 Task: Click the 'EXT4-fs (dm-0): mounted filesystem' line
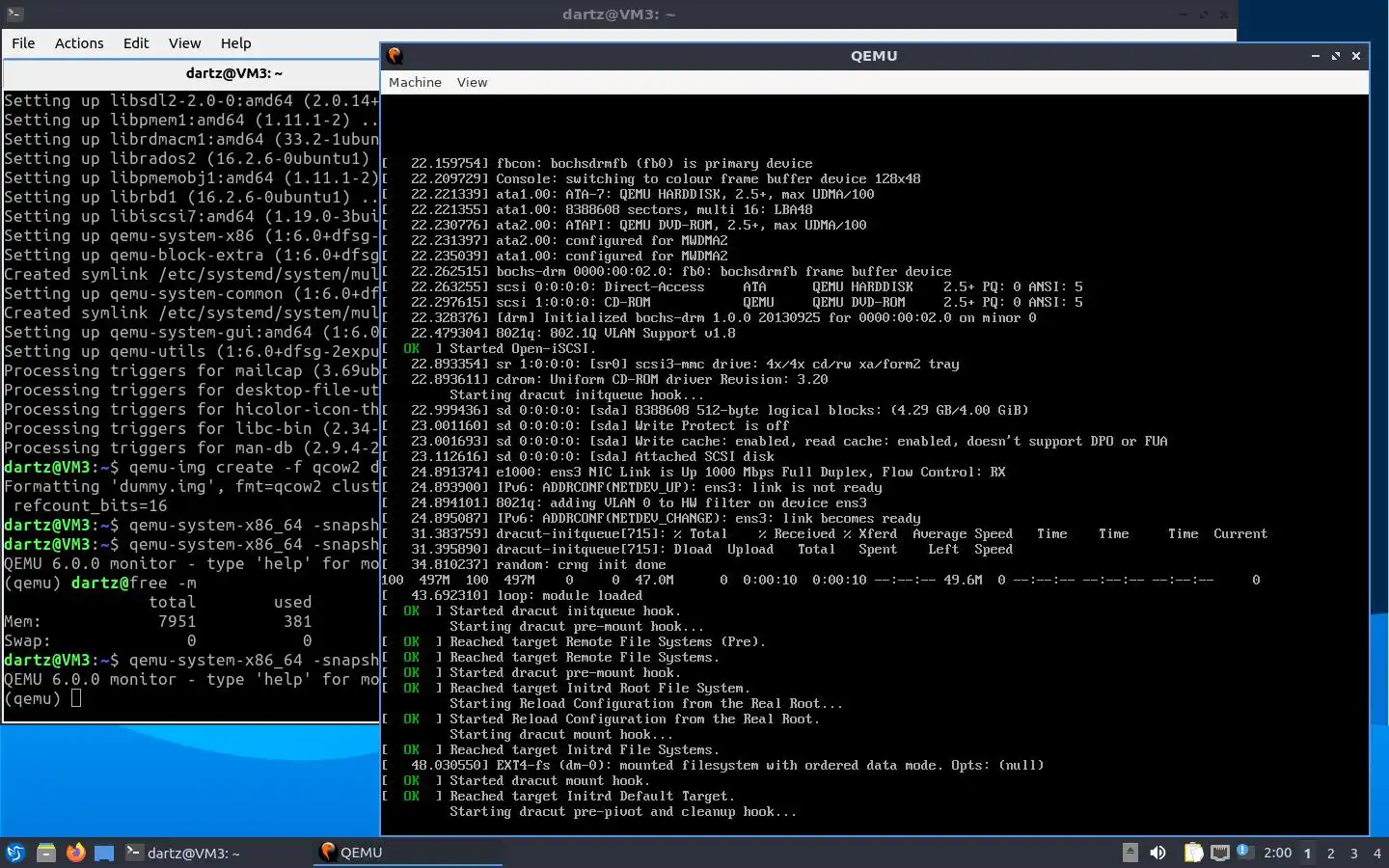tap(714, 765)
